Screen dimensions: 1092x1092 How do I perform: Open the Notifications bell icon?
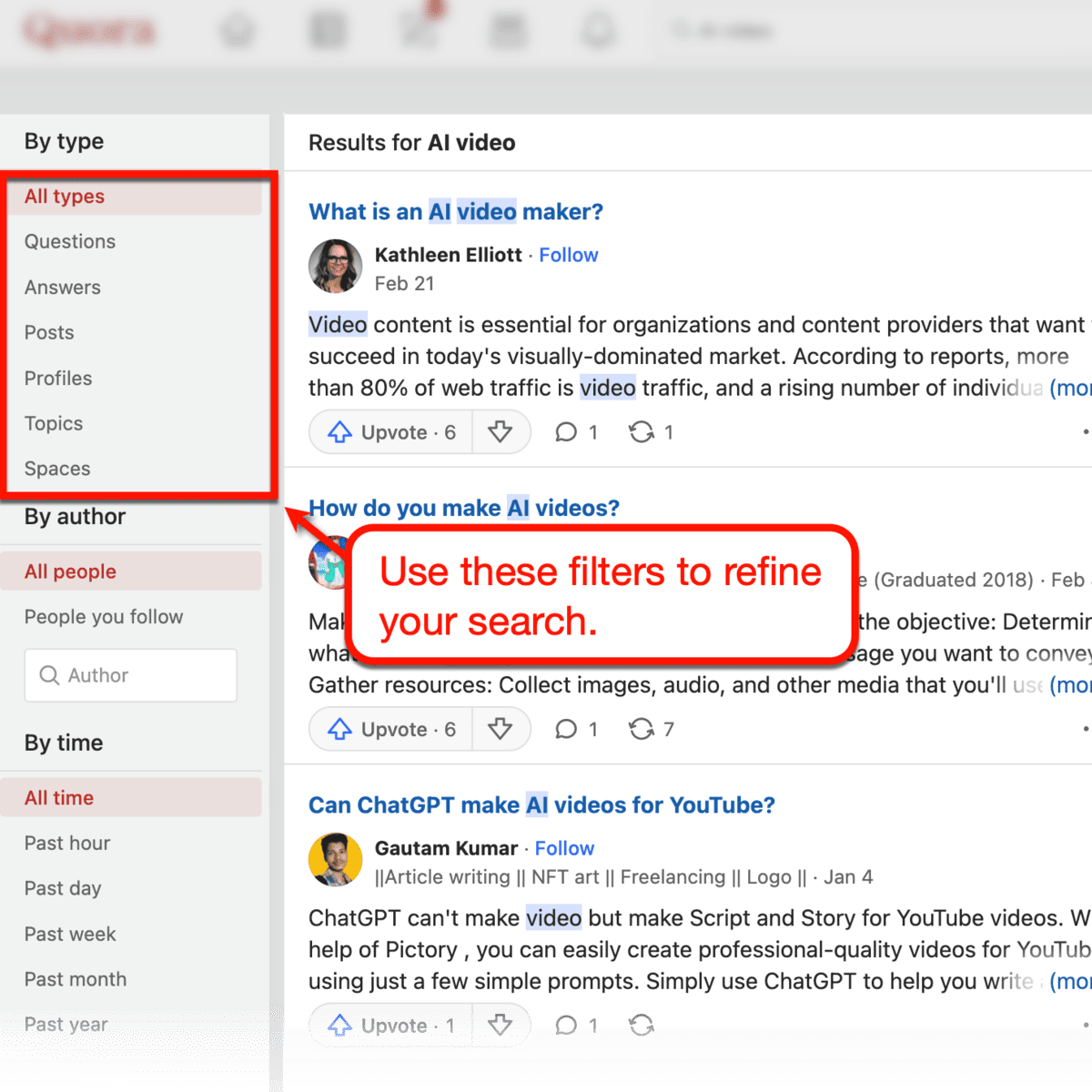[598, 30]
